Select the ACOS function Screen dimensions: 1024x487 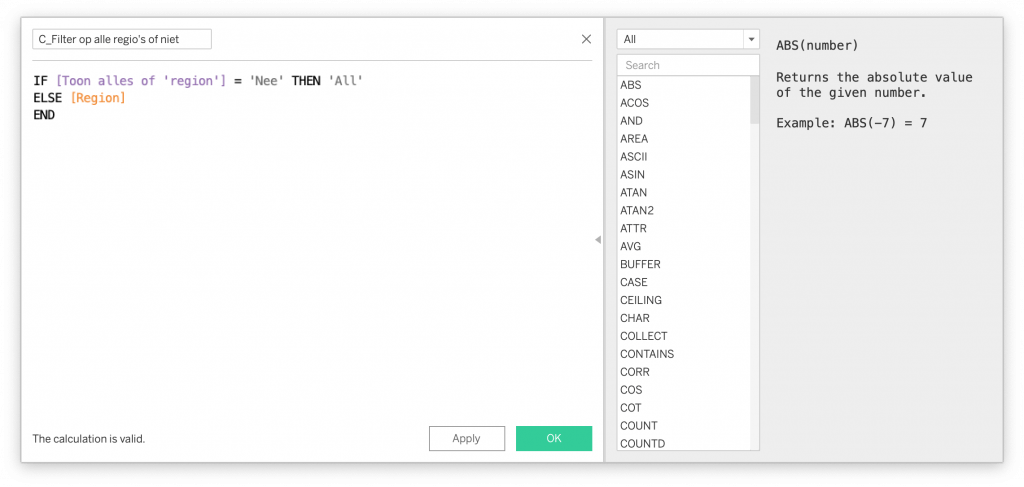tap(634, 103)
